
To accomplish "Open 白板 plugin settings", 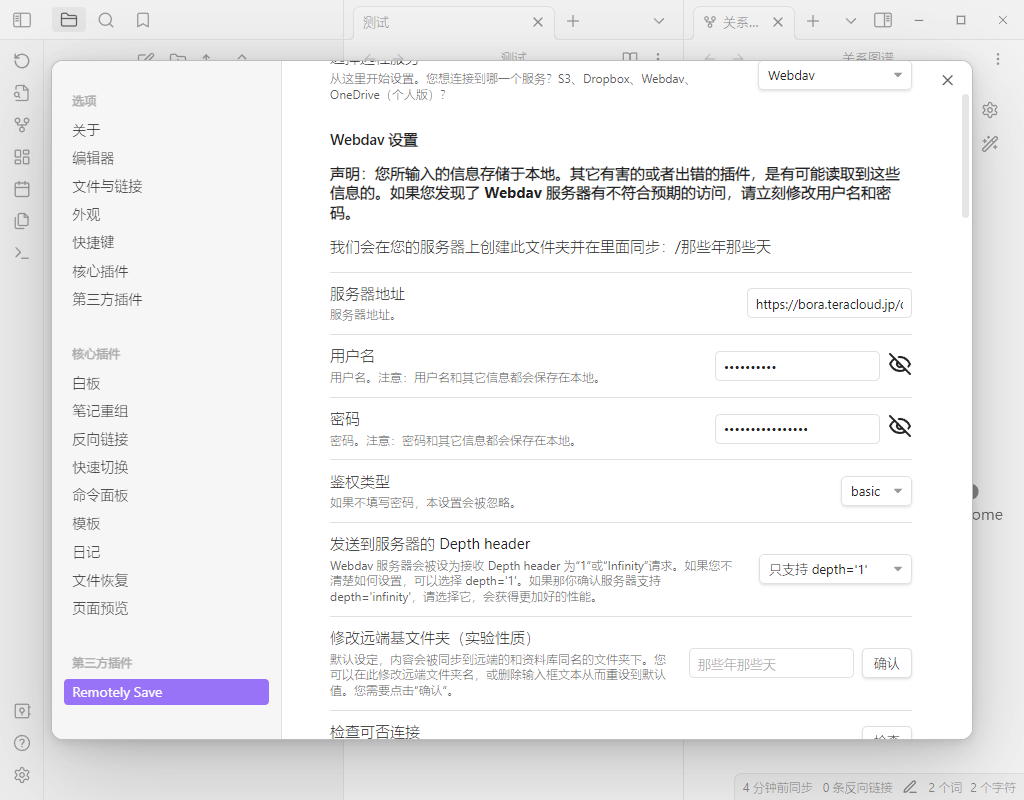I will pos(86,383).
